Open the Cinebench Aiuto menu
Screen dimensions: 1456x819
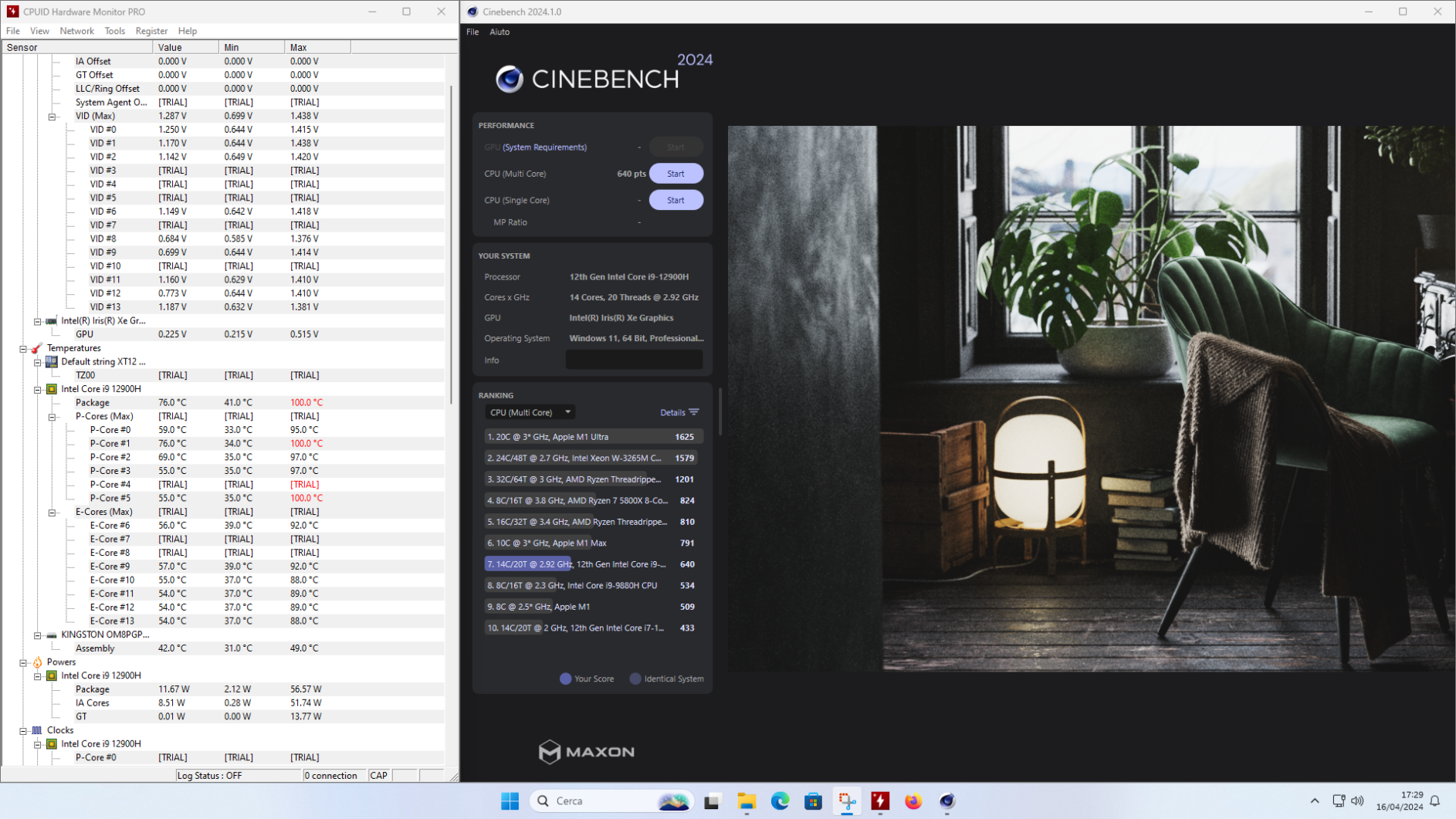point(499,32)
